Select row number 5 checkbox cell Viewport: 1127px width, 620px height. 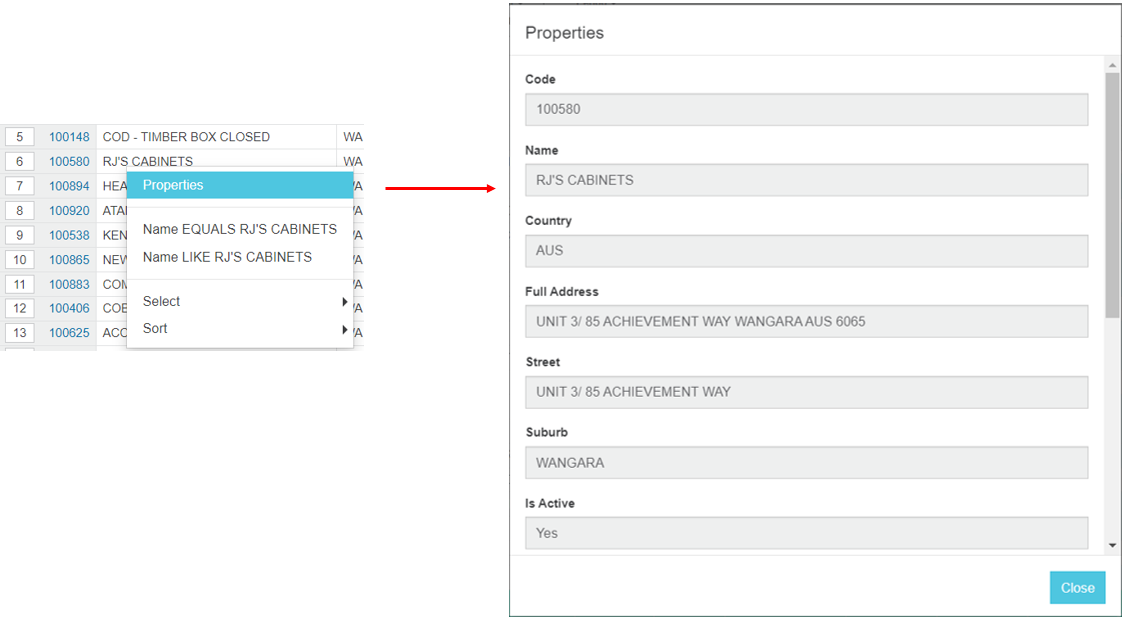tap(20, 137)
